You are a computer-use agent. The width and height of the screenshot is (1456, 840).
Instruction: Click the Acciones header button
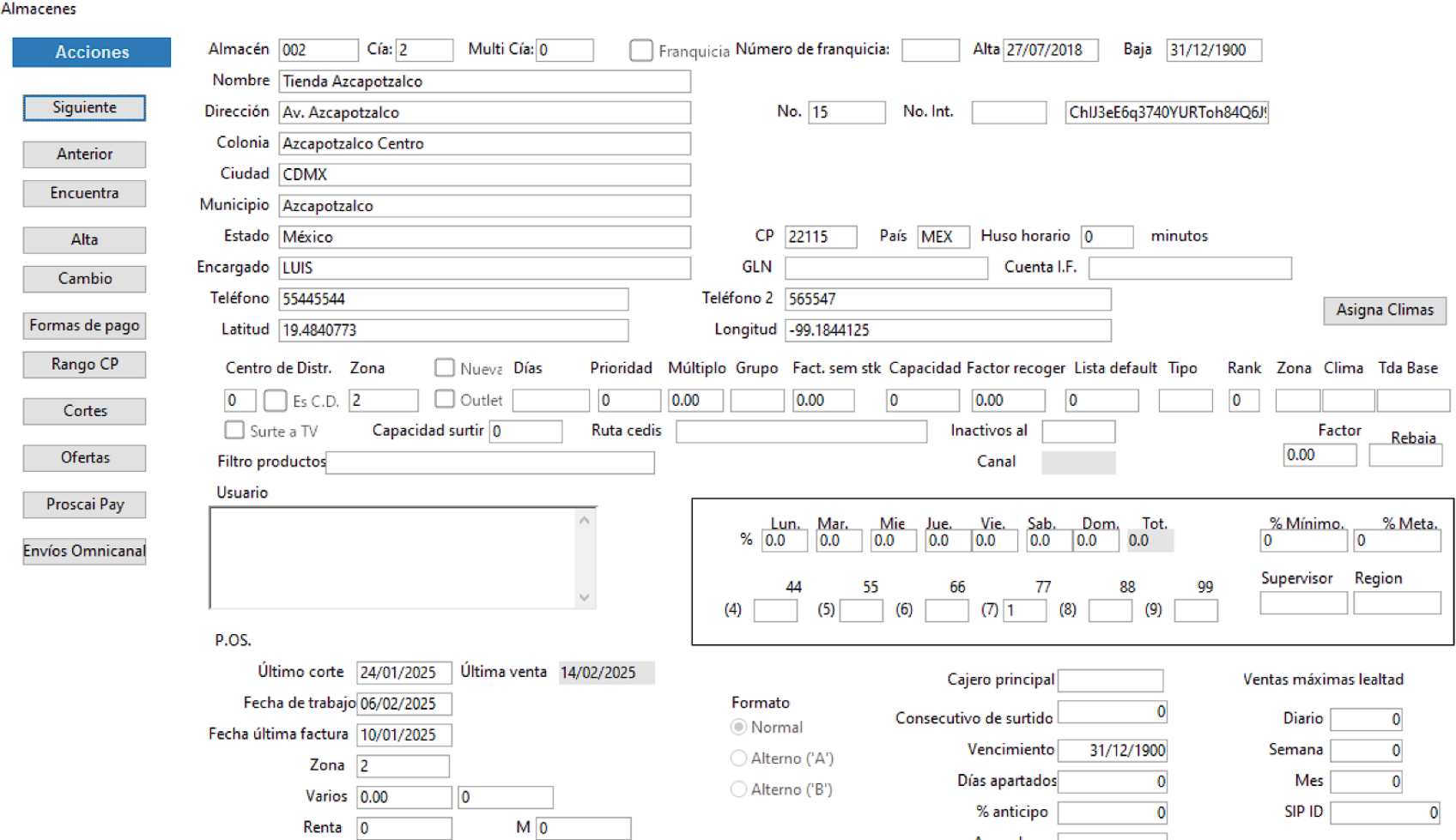click(x=92, y=52)
